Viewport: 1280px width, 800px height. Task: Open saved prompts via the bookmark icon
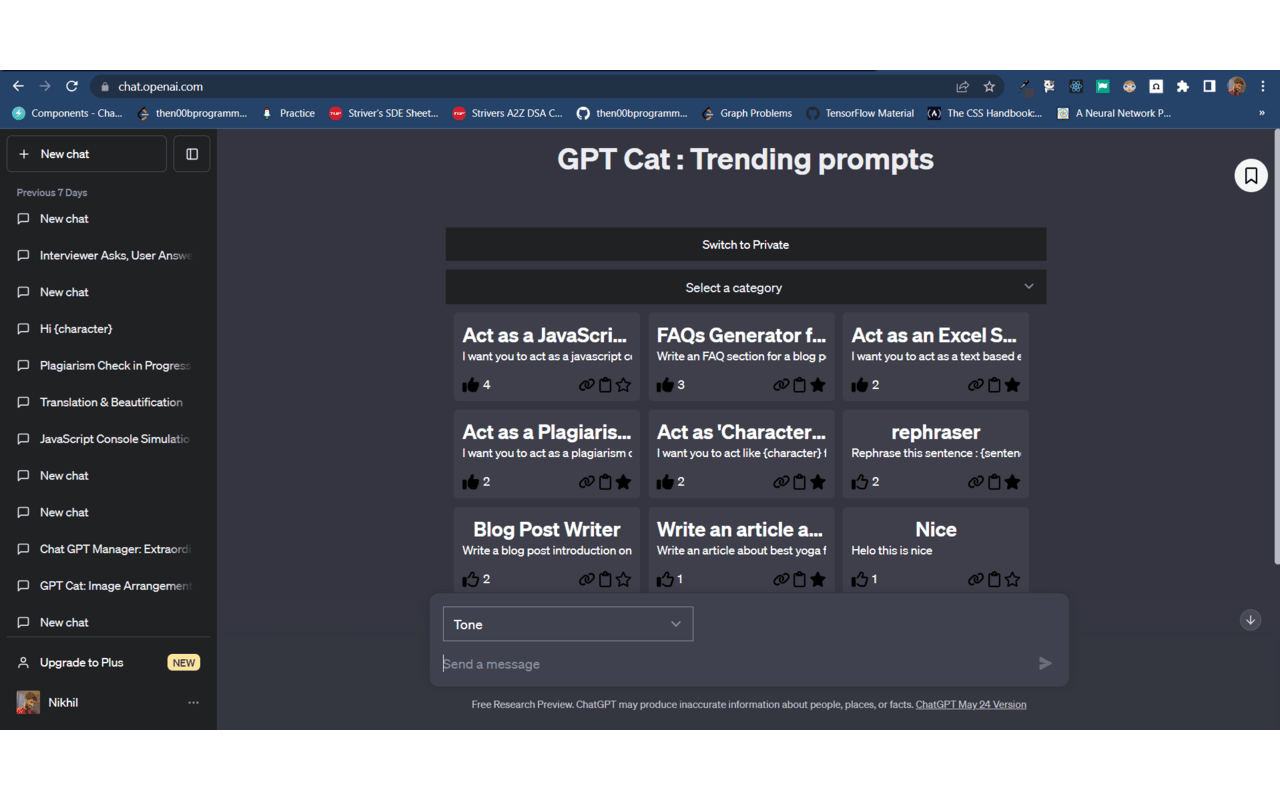point(1251,175)
